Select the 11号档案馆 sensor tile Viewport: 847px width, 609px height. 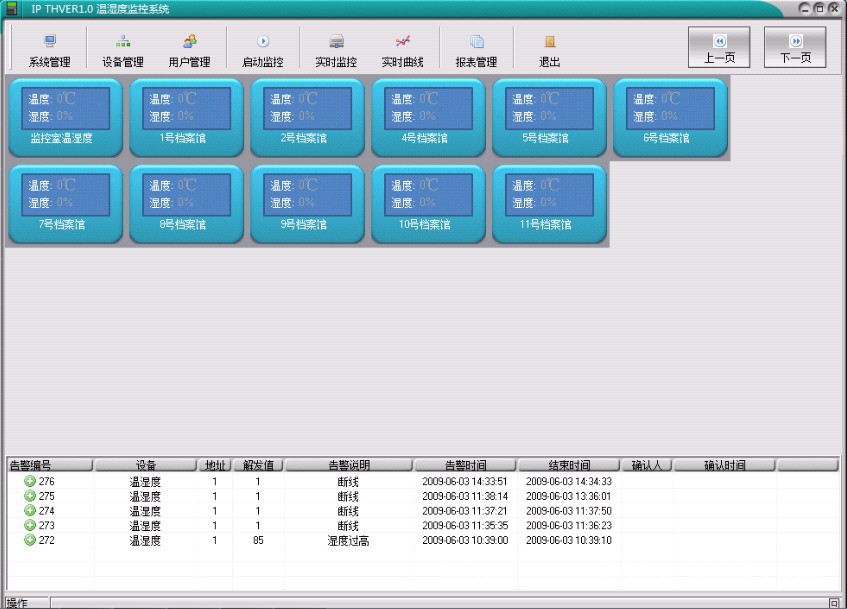(549, 203)
